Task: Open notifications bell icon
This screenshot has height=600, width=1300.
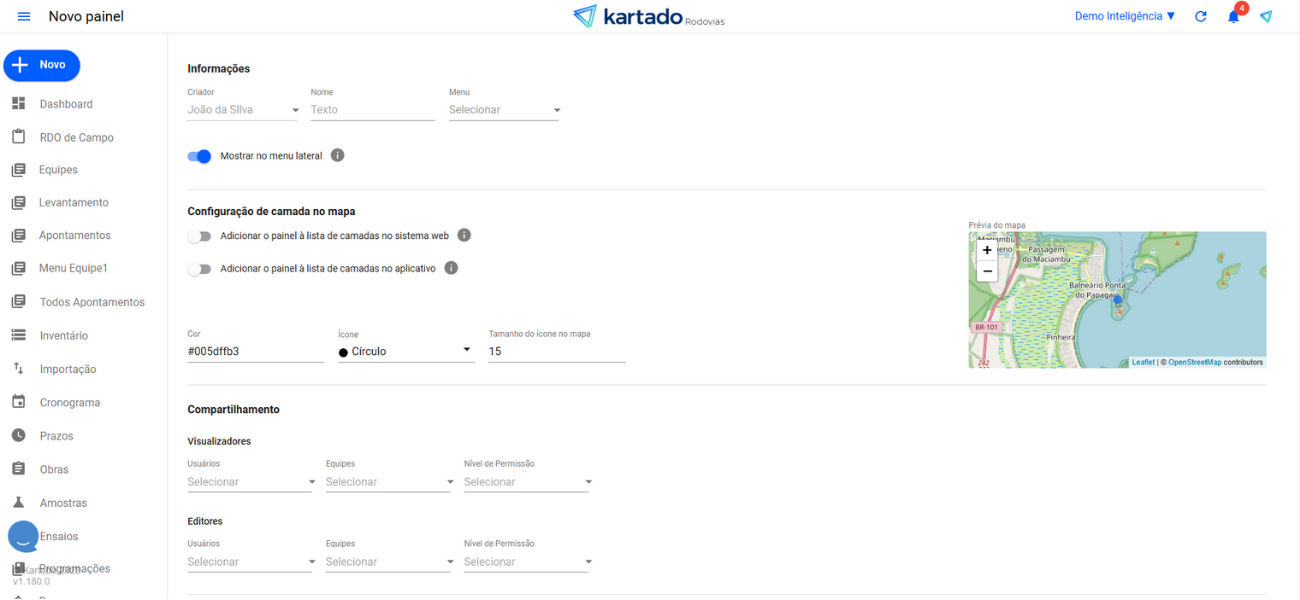Action: point(1234,17)
